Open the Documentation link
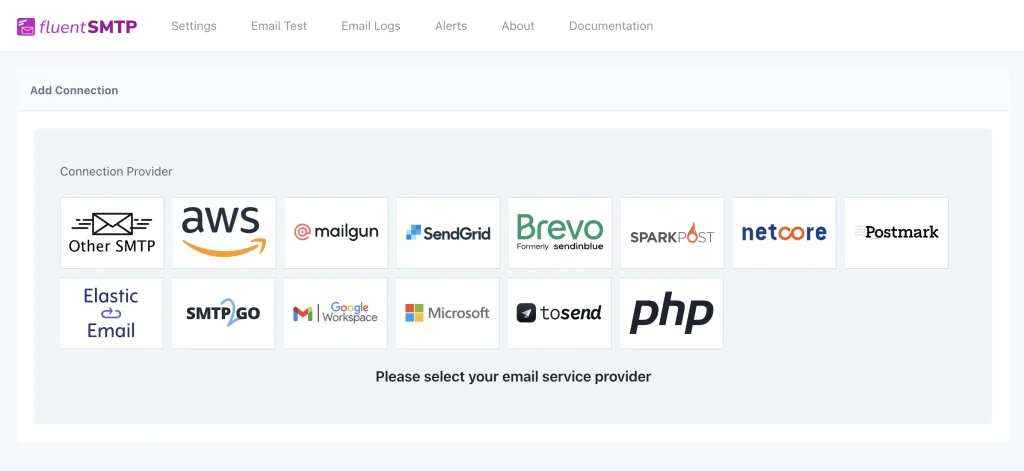 pyautogui.click(x=611, y=26)
